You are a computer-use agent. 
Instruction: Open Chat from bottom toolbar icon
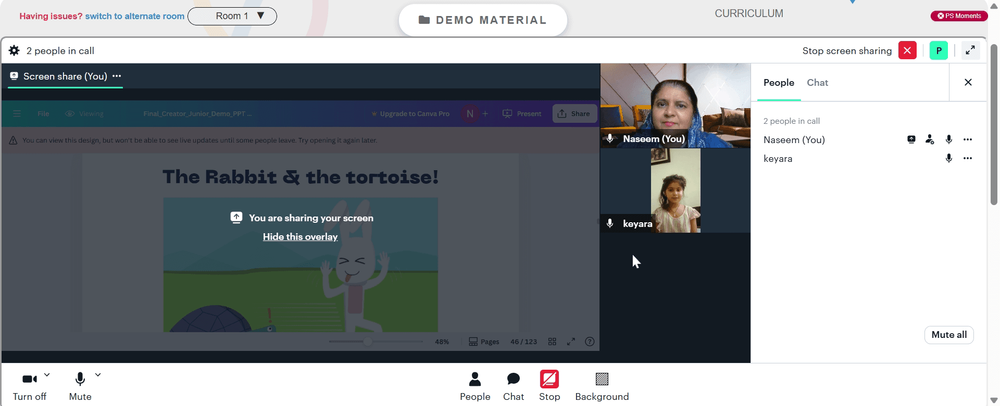click(513, 386)
